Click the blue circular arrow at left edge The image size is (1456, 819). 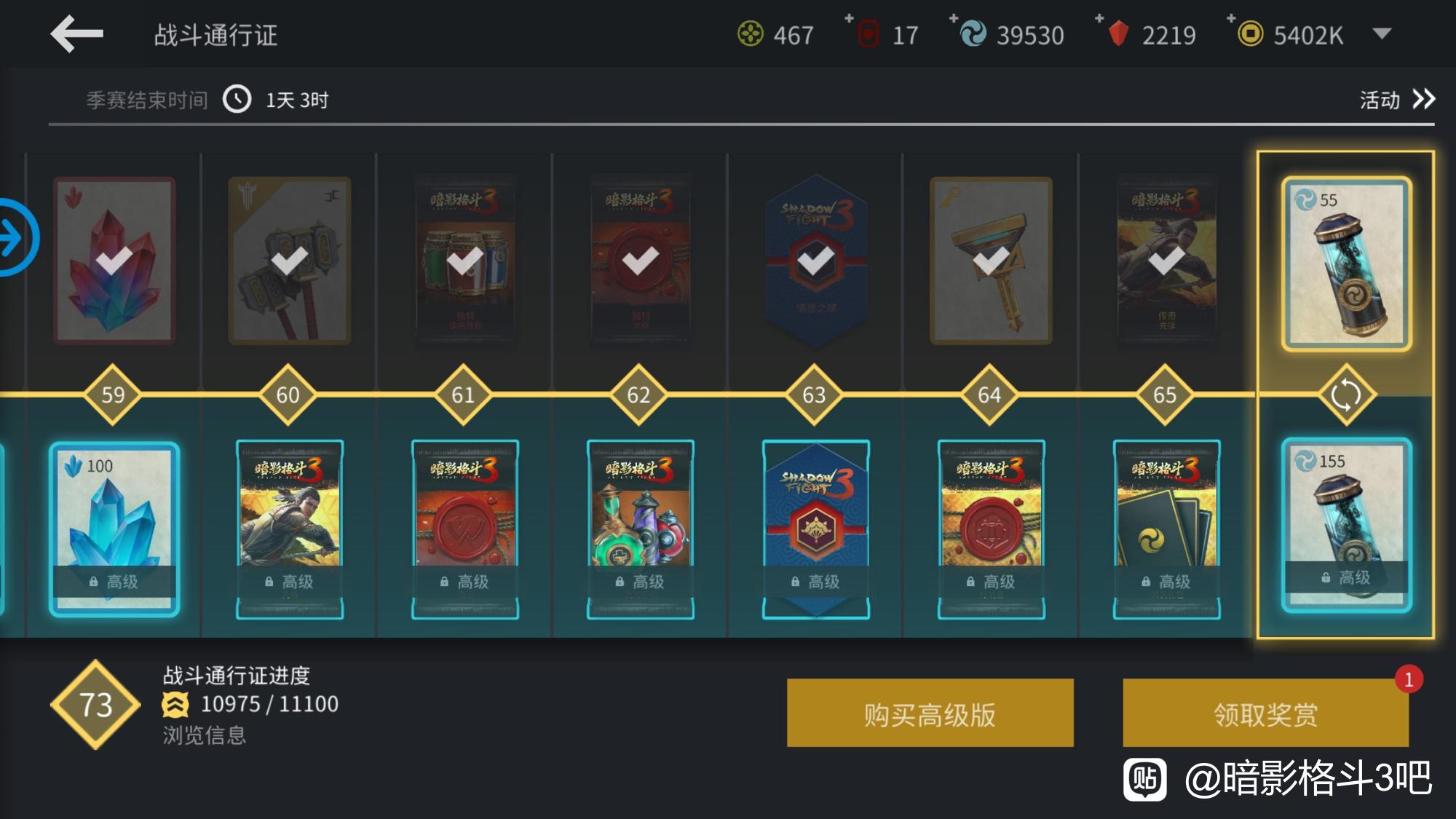[x=15, y=237]
